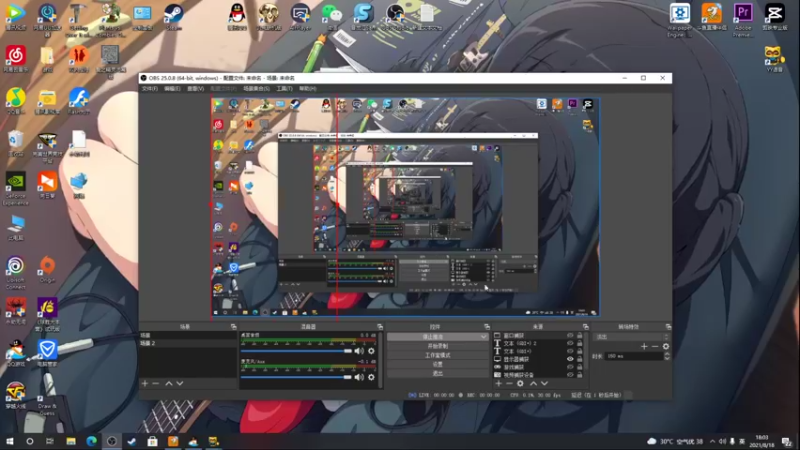Open the 编辑(E) menu
Image resolution: width=800 pixels, height=450 pixels.
172,89
